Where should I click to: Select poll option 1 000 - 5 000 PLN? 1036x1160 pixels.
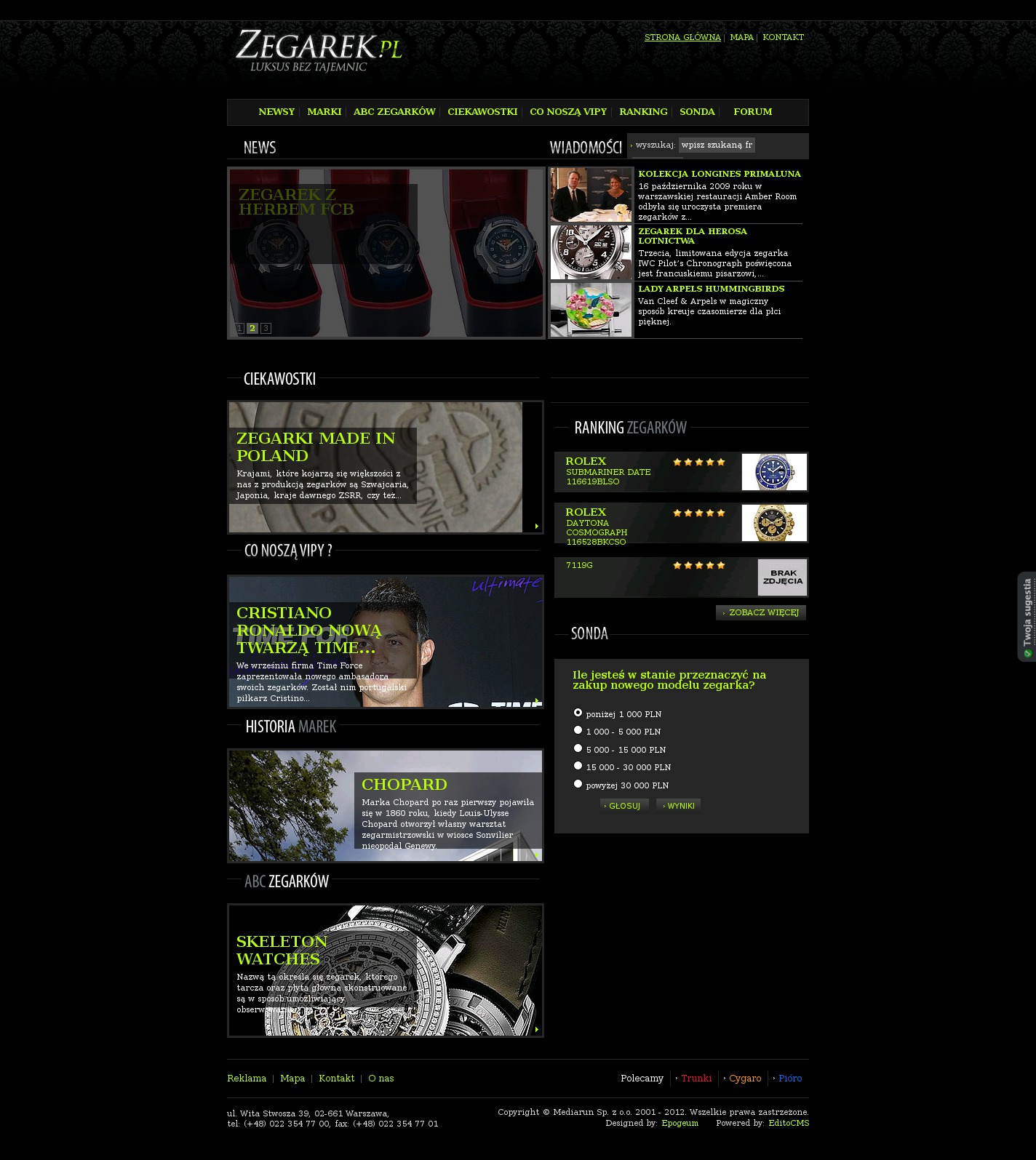click(578, 730)
